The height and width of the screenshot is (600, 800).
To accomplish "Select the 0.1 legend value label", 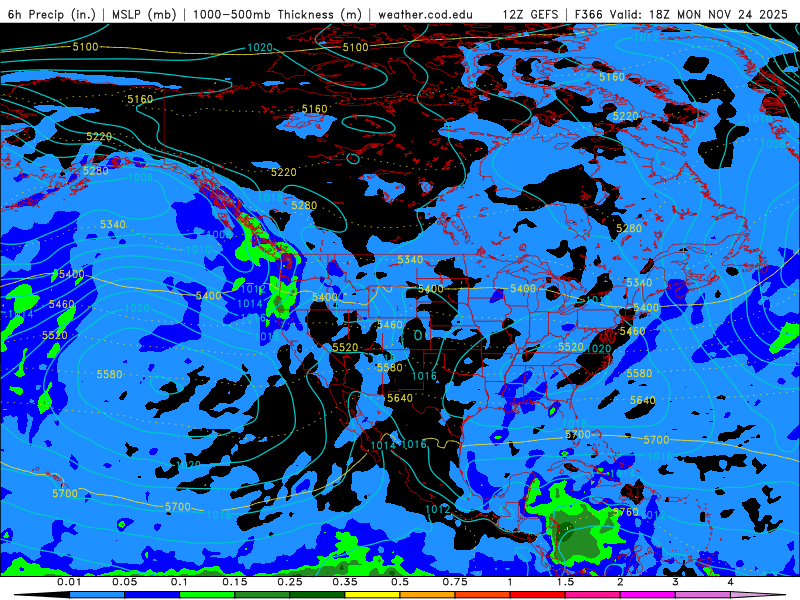I will (x=179, y=582).
